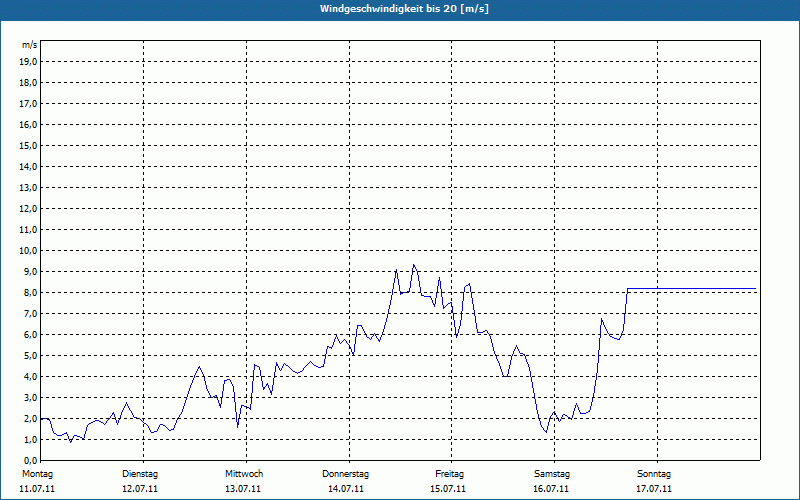
Task: Click the '2,0' y-axis label
Action: [30, 418]
